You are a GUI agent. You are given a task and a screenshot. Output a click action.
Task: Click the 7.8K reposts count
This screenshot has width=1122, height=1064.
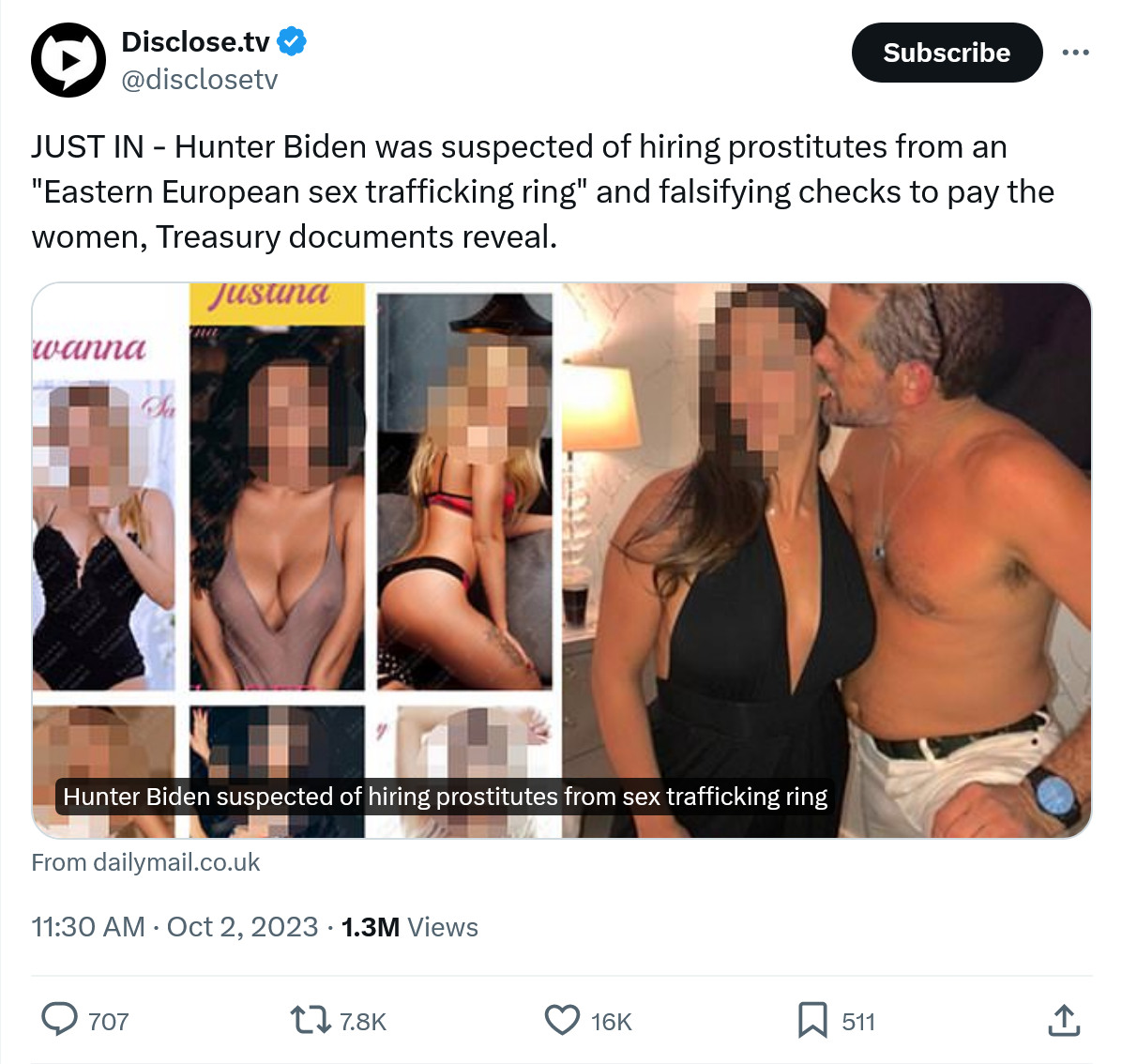coord(363,1022)
